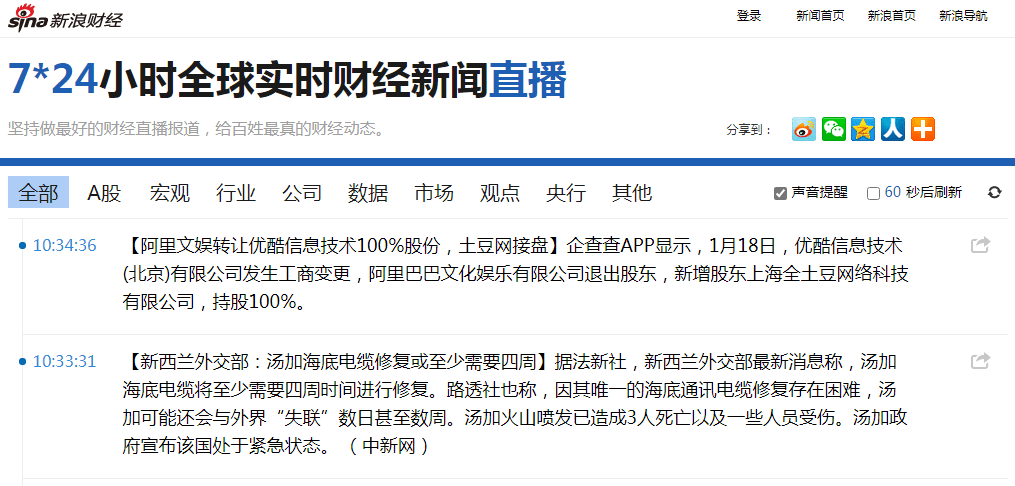This screenshot has width=1015, height=486.
Task: Select the 全部 tab
Action: click(38, 192)
